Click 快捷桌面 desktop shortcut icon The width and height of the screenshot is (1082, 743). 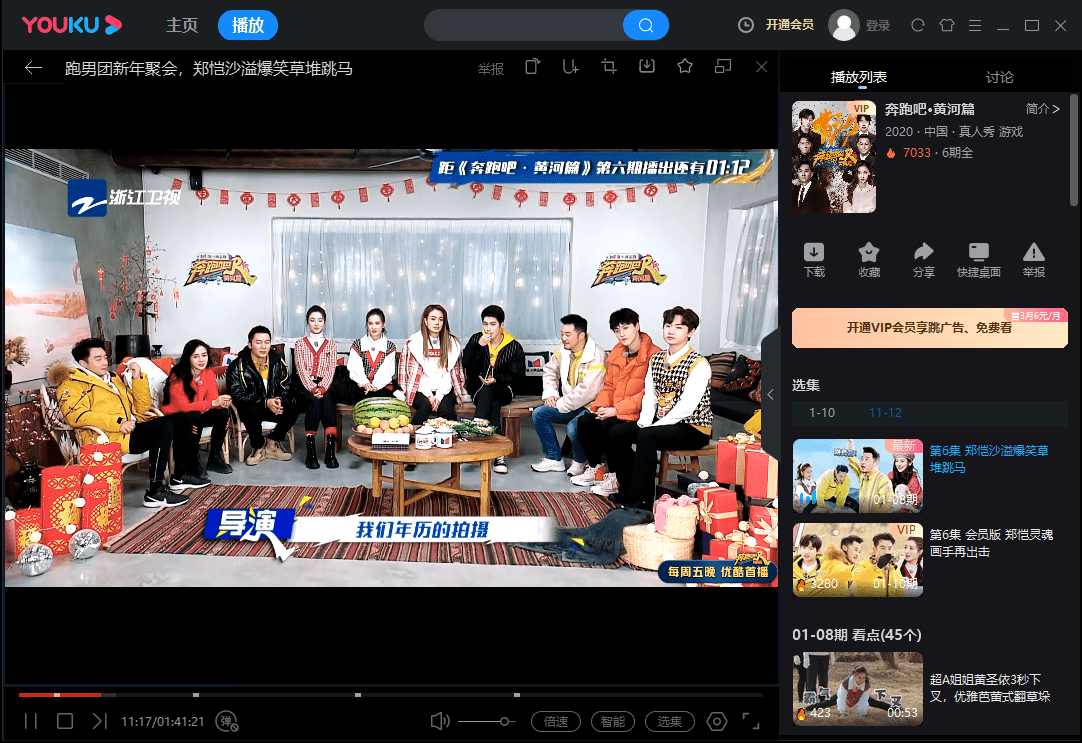coord(978,260)
